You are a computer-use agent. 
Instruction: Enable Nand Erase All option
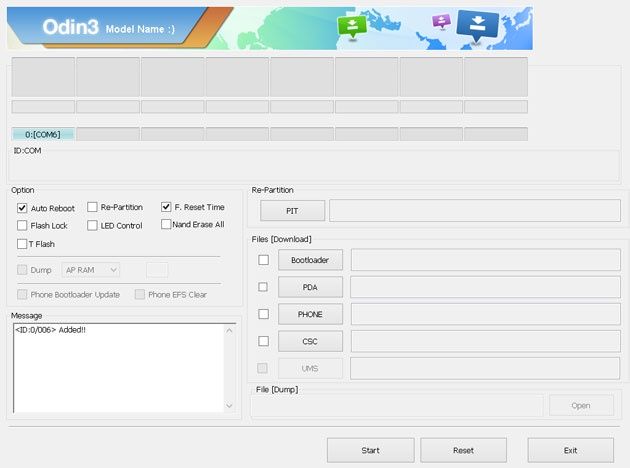click(x=166, y=224)
